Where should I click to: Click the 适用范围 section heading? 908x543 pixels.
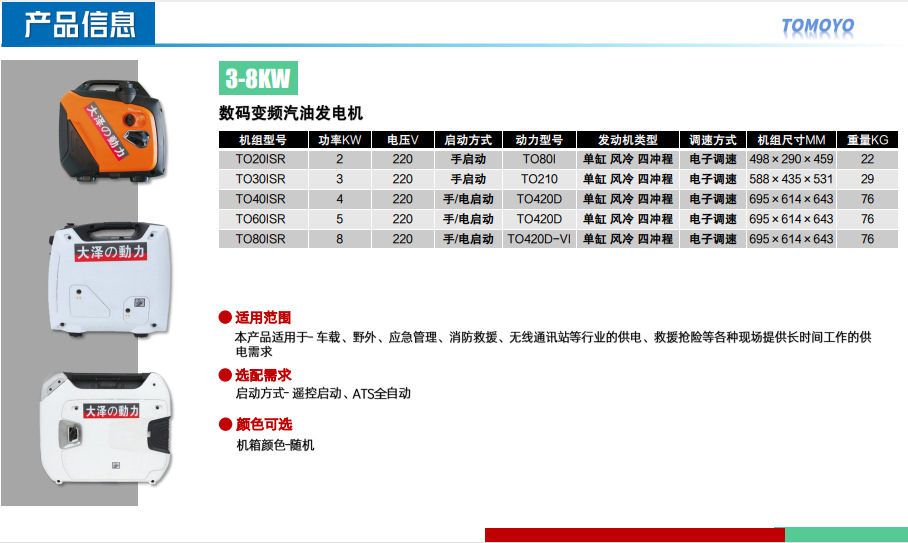click(x=263, y=317)
